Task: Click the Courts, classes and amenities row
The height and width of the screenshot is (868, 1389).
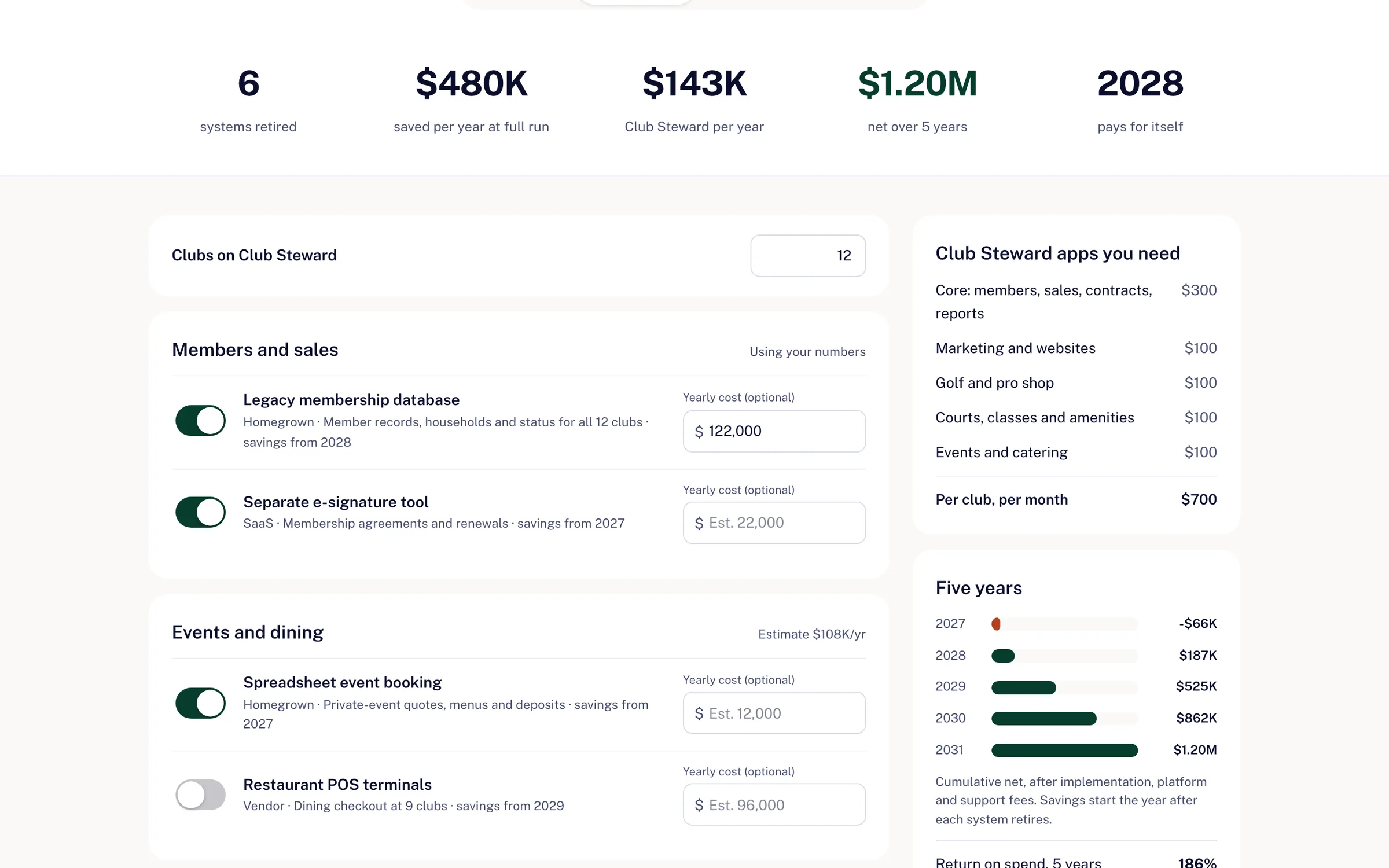Action: [x=1076, y=418]
